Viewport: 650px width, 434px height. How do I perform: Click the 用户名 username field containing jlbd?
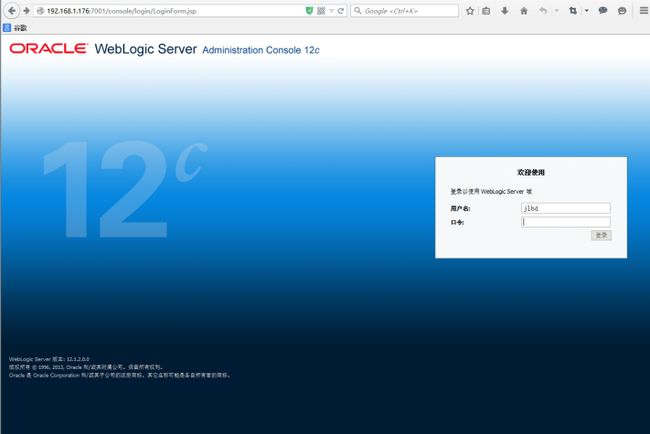[x=565, y=208]
